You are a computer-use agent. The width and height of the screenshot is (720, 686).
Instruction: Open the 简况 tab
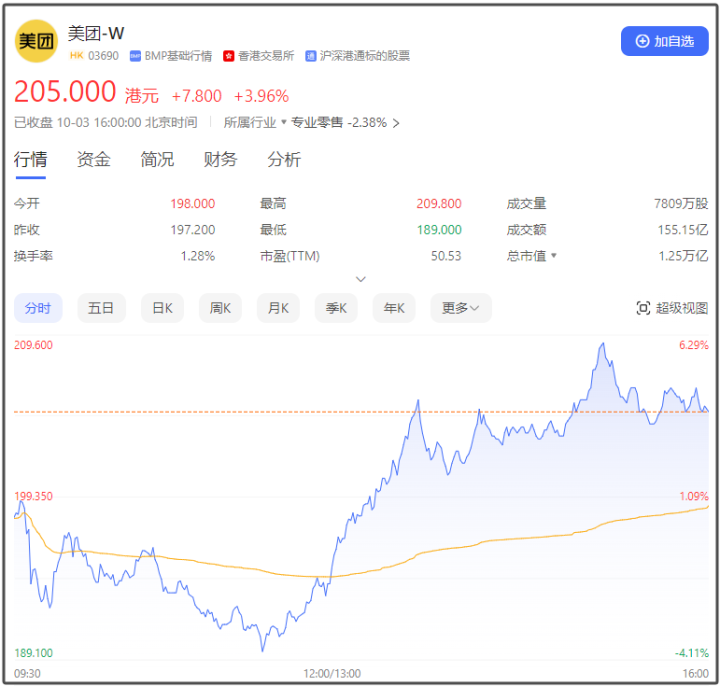[157, 160]
